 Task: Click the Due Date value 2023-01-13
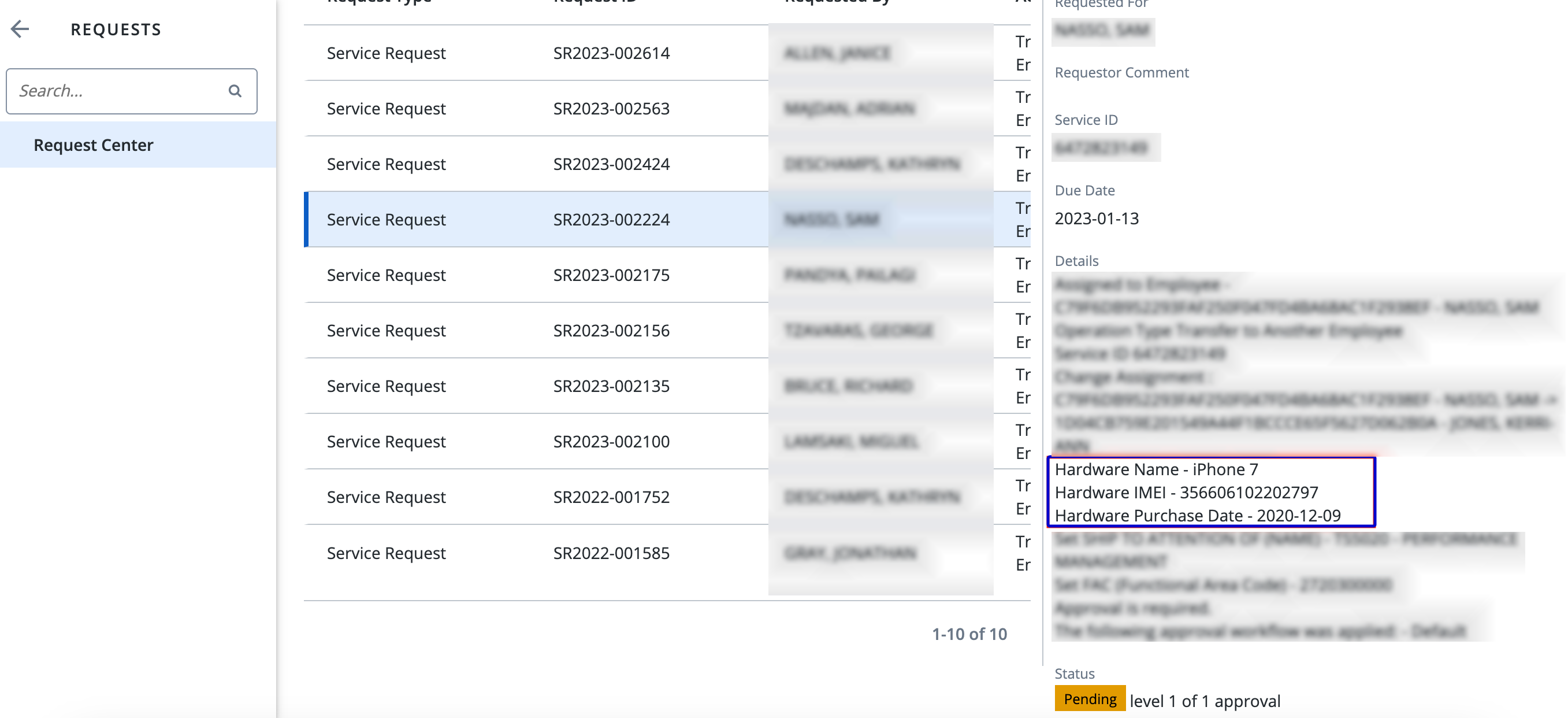(x=1096, y=219)
